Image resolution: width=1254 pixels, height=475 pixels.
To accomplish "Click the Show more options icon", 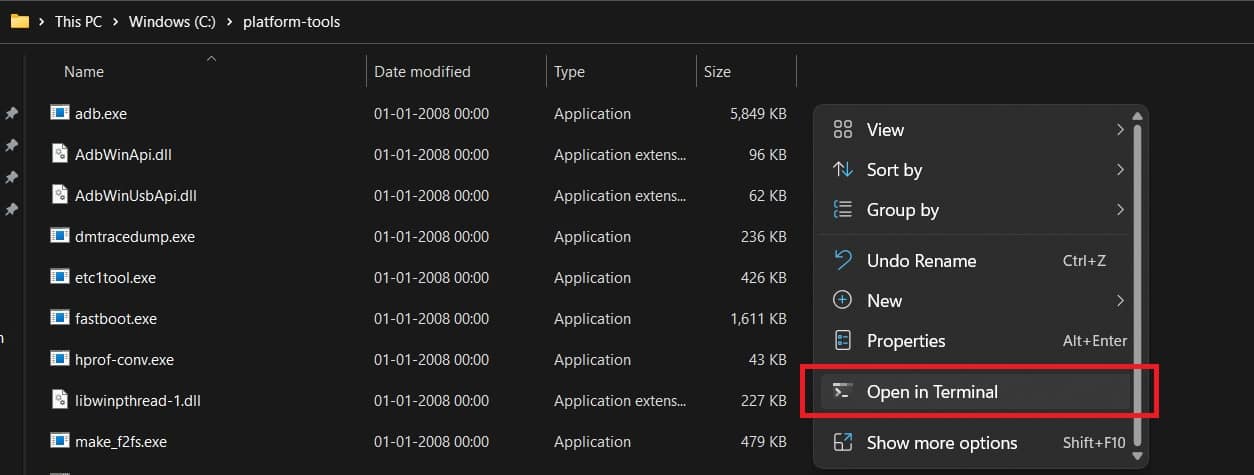I will (x=842, y=443).
